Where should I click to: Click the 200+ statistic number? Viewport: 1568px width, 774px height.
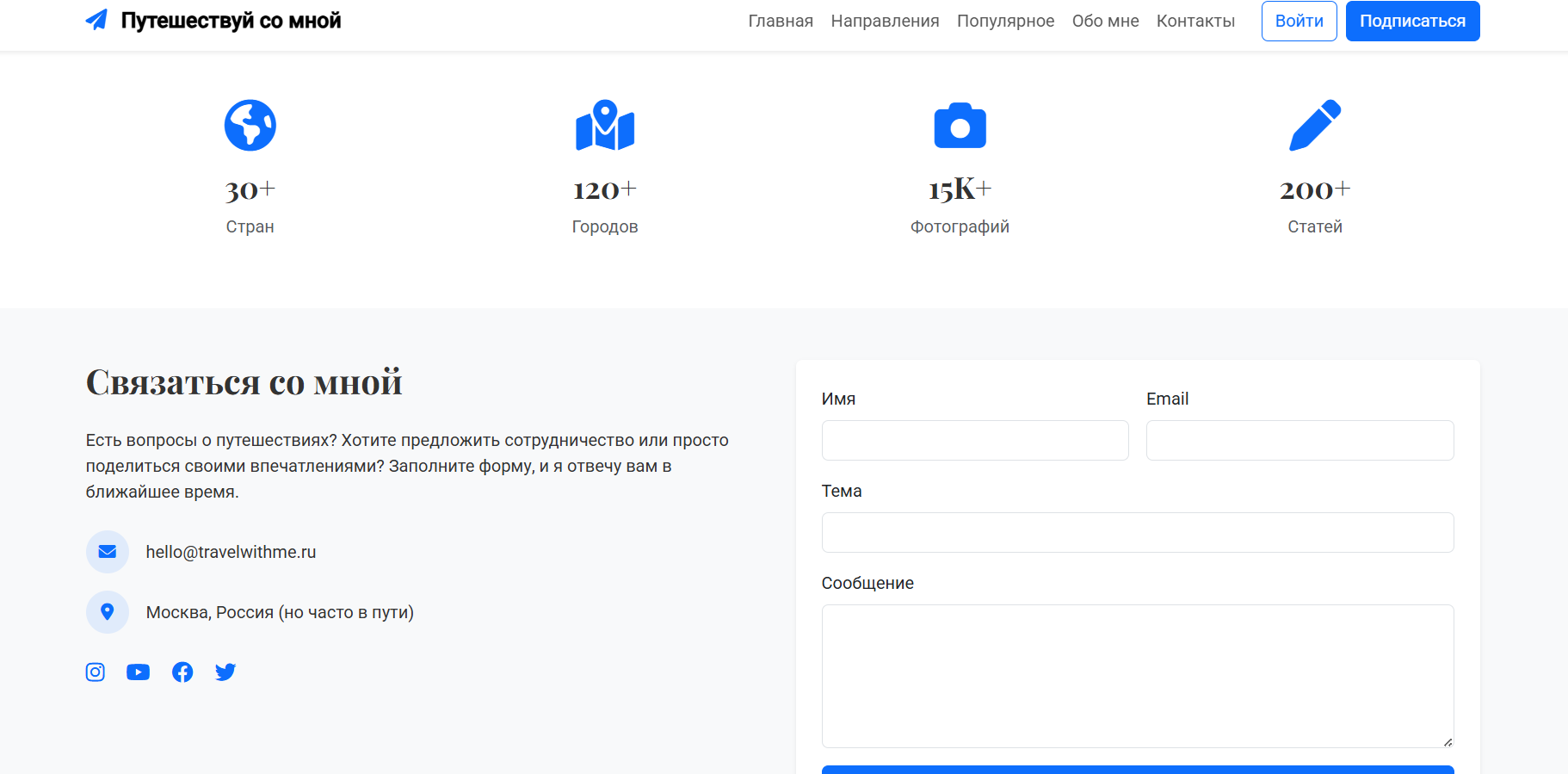1315,189
